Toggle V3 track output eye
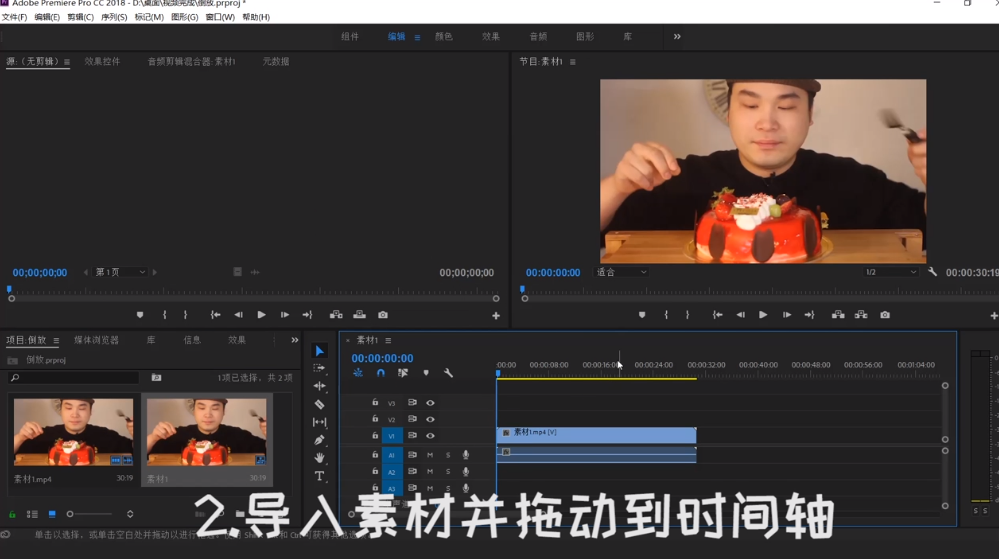 tap(431, 403)
